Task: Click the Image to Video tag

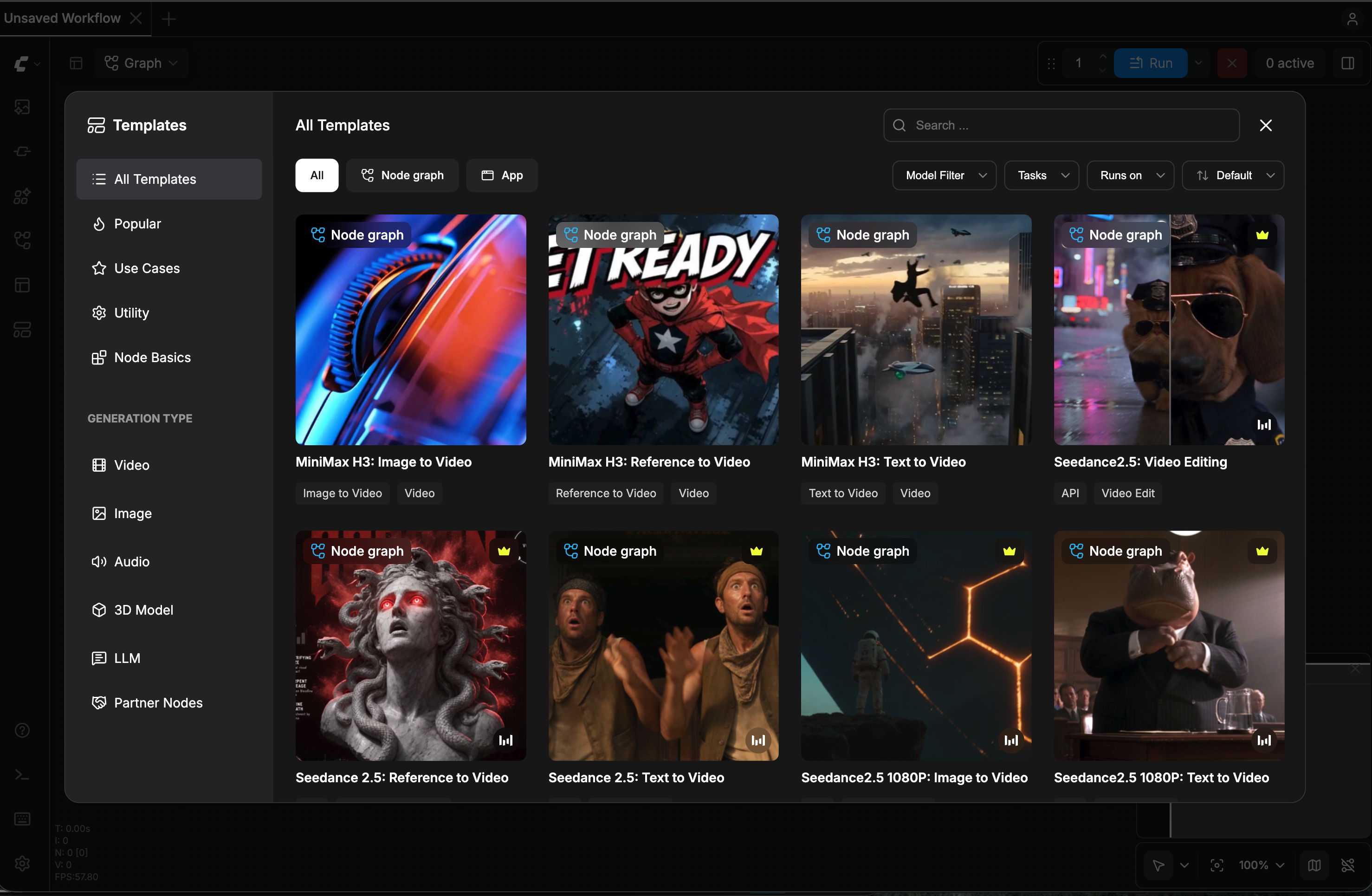Action: 343,493
